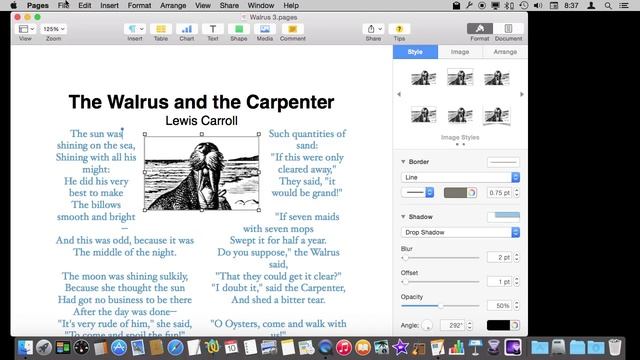Screen dimensions: 640x360
Task: Open the Format menu in menu bar
Action: [139, 5]
